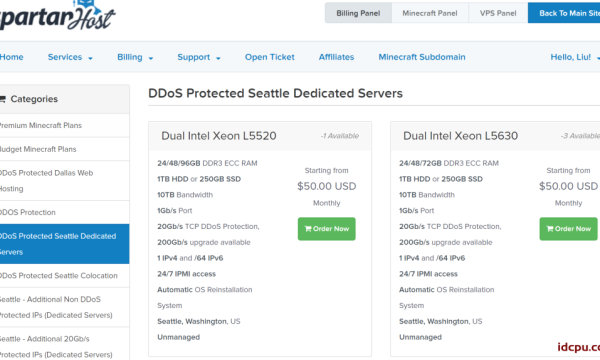
Task: Click the '24/48/96GB DDR3 ECC RAM' line
Action: [207, 163]
